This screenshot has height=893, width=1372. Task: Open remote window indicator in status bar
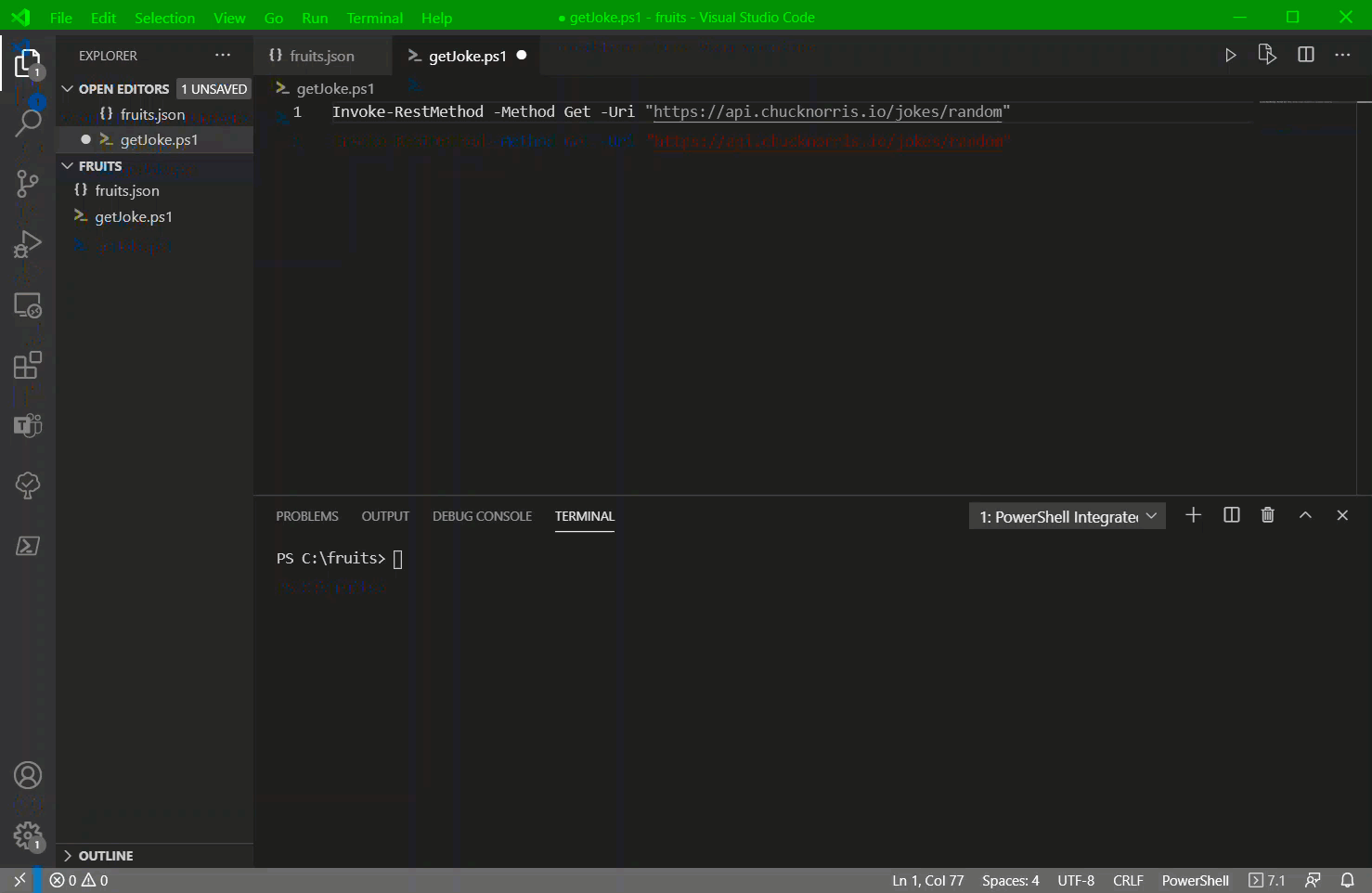[19, 880]
